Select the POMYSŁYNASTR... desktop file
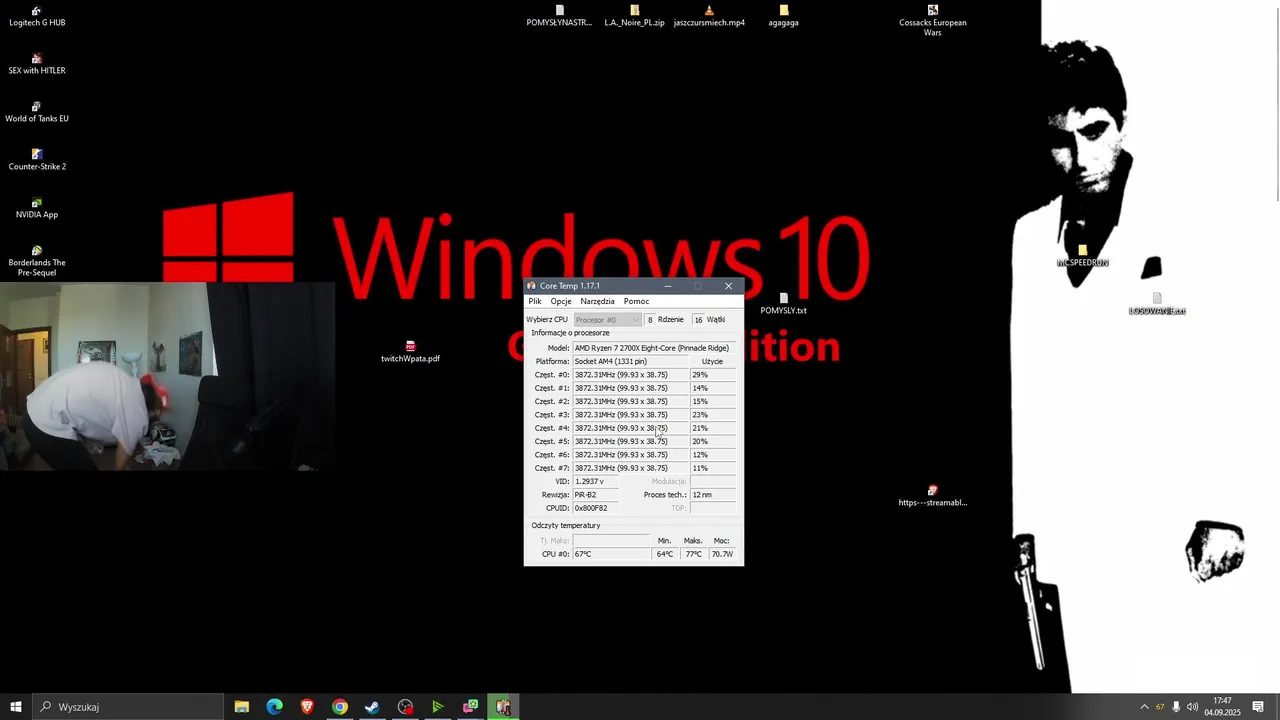The image size is (1280, 720). [559, 16]
